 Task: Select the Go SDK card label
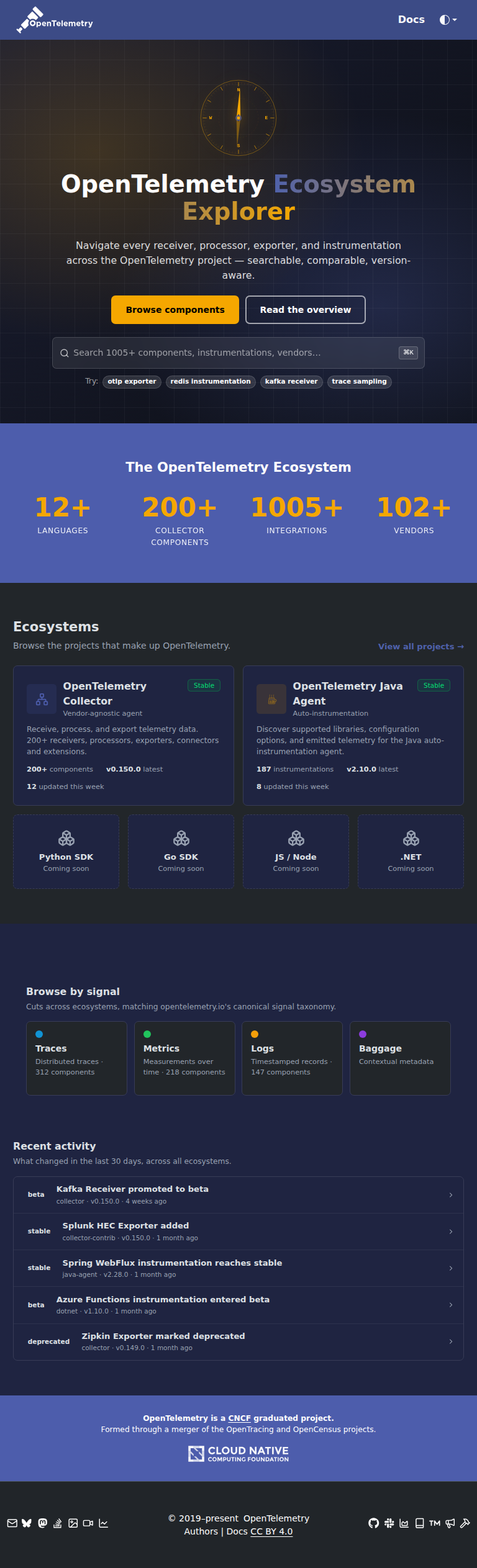click(181, 857)
